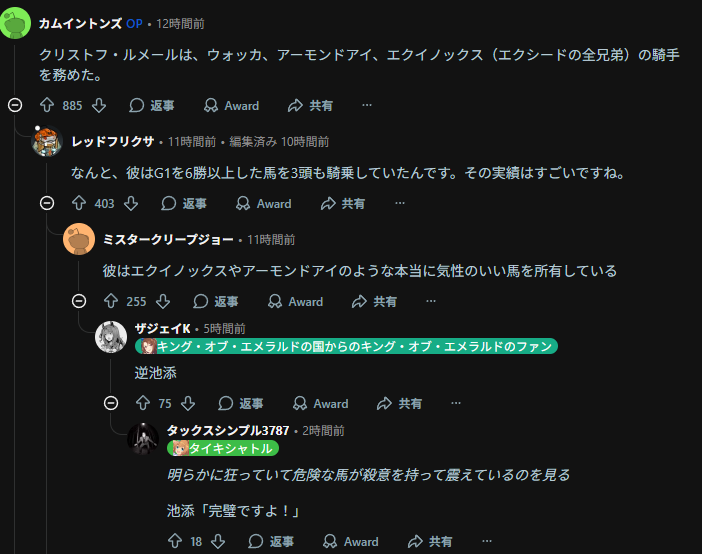Upvote レッドフリクサ's comment

coord(79,203)
